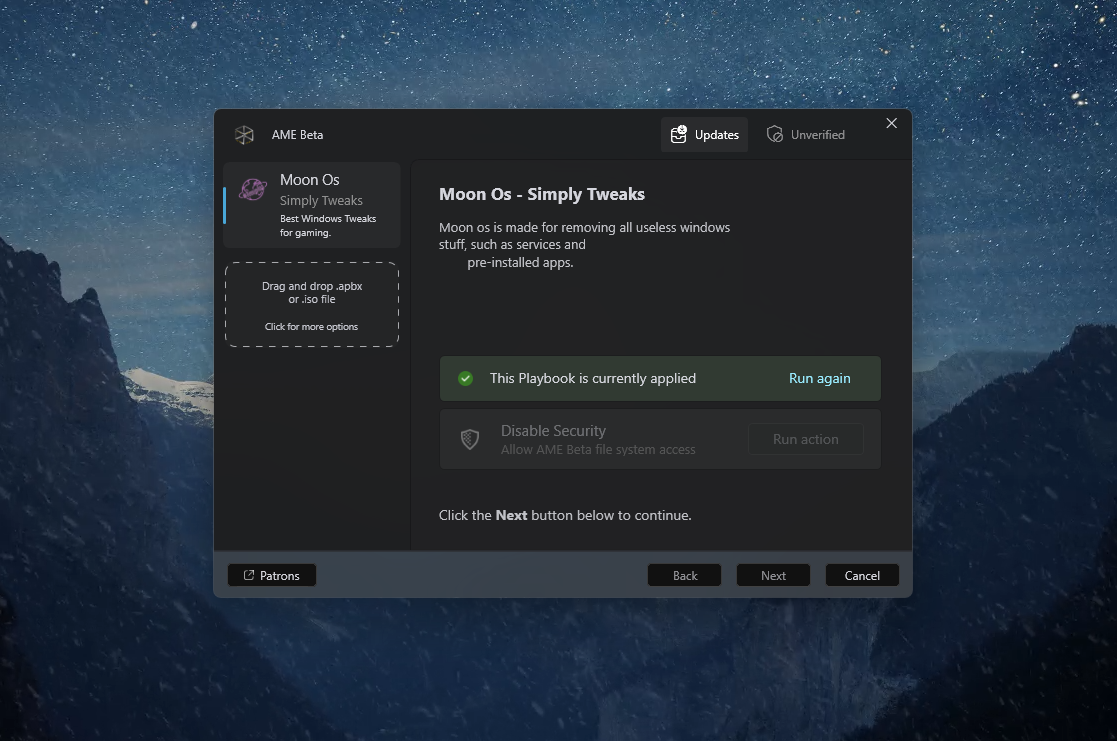Click the 'Moon Os - Simply Tweaks' heading
Viewport: 1117px width, 741px height.
pos(541,195)
